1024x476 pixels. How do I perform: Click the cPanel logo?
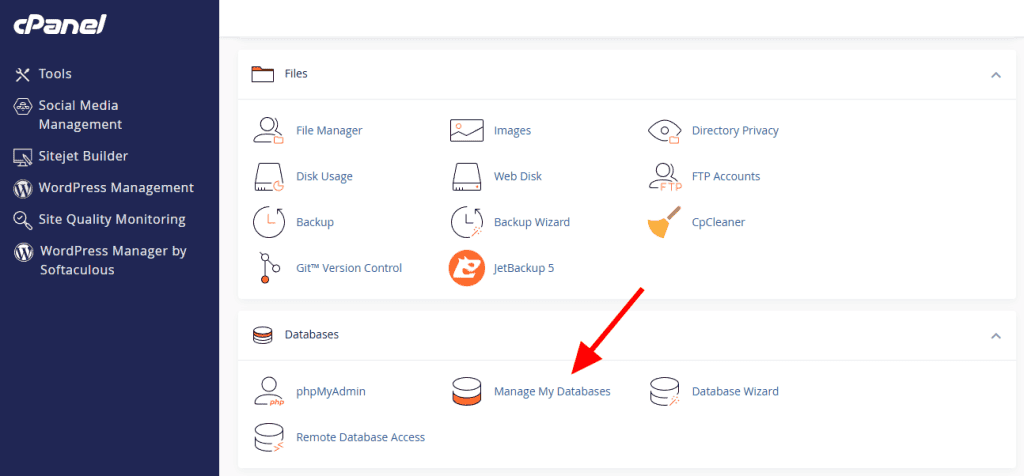59,25
